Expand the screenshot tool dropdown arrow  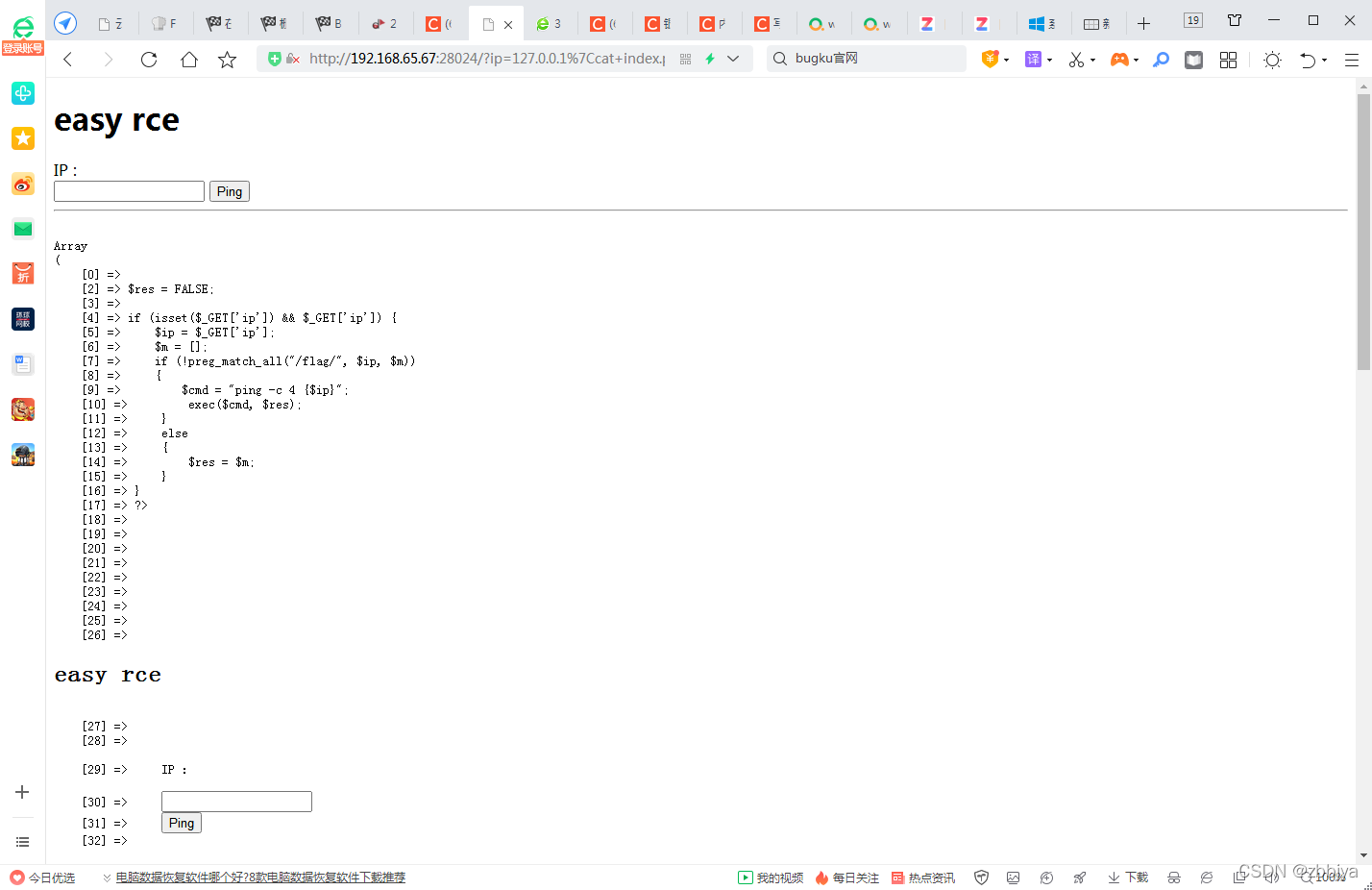click(1092, 61)
